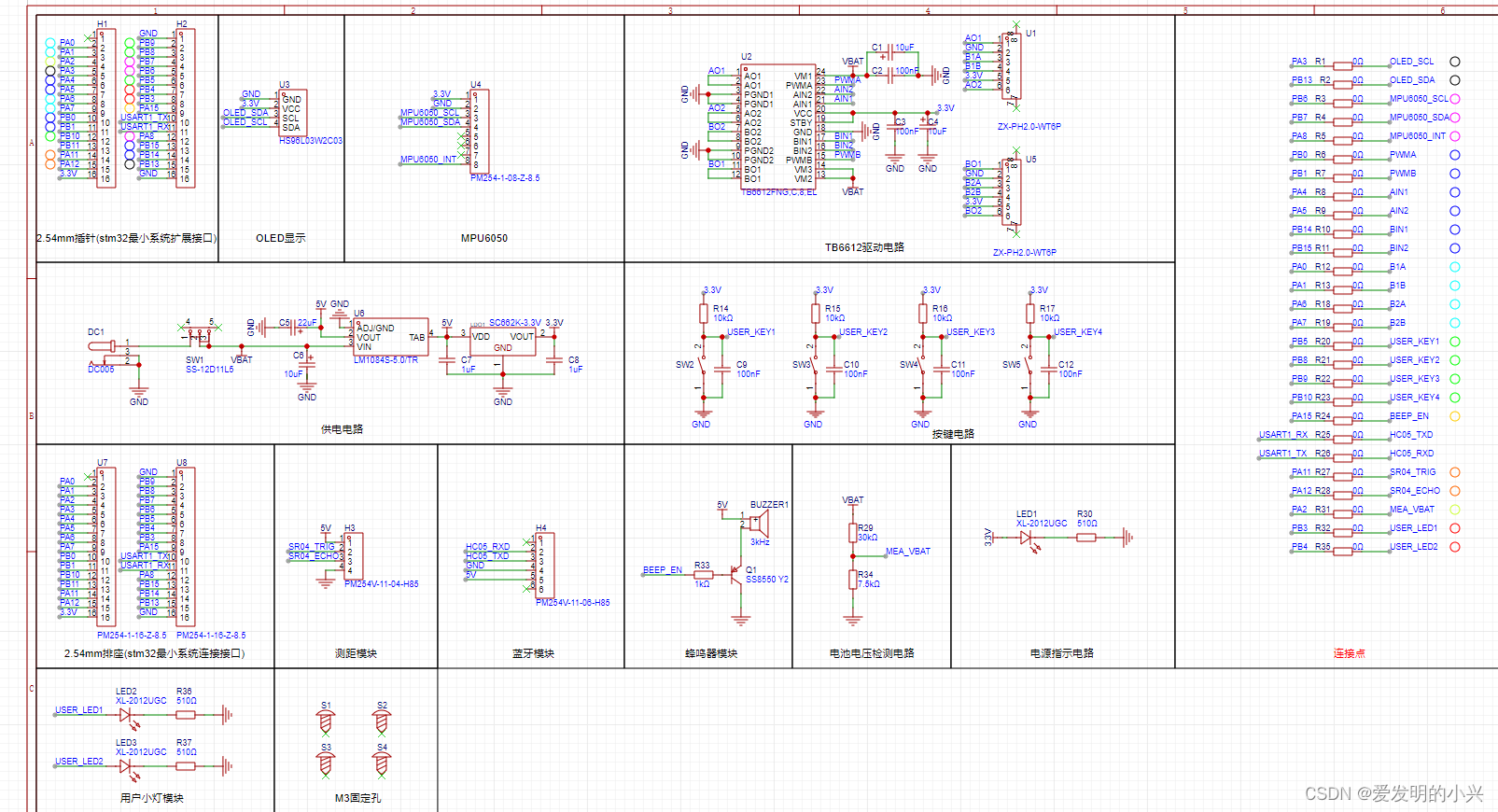Viewport: 1498px width, 812px height.
Task: Click the MPU6050_INT net label at U4
Action: tap(428, 160)
